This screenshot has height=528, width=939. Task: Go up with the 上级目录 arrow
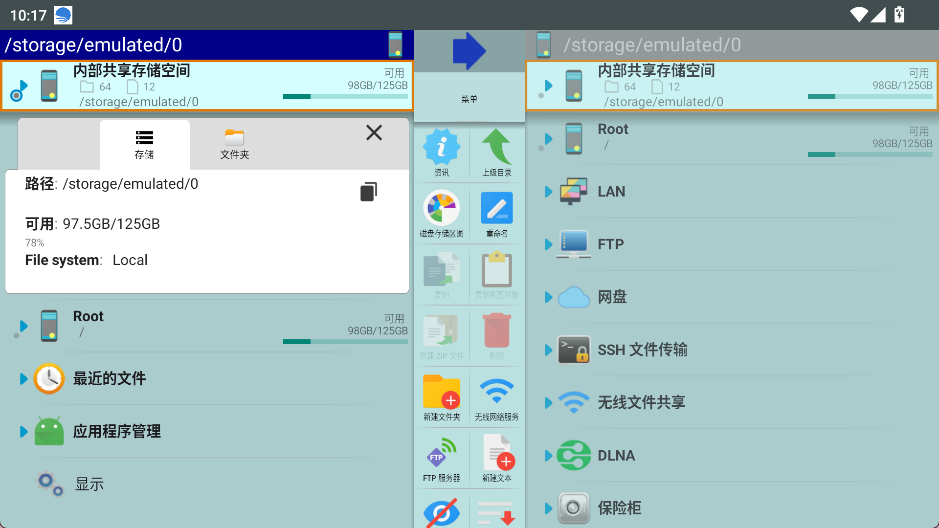click(496, 150)
